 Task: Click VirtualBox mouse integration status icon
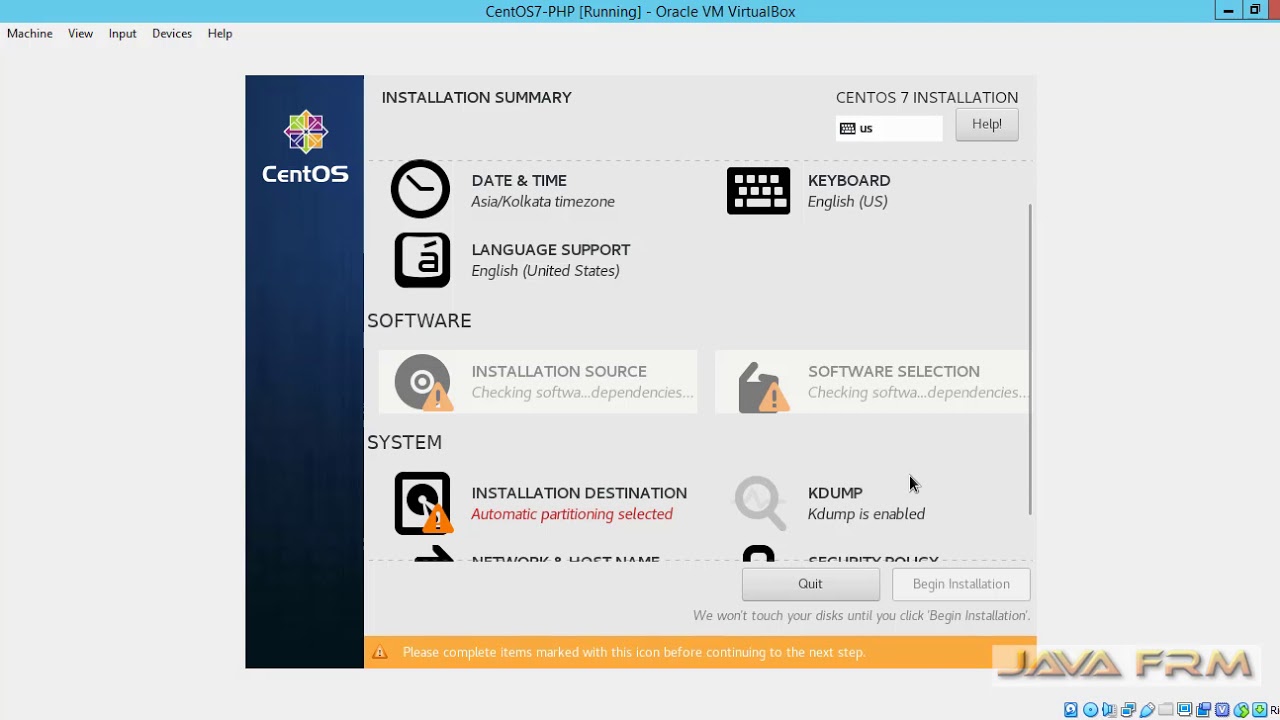tap(1241, 709)
